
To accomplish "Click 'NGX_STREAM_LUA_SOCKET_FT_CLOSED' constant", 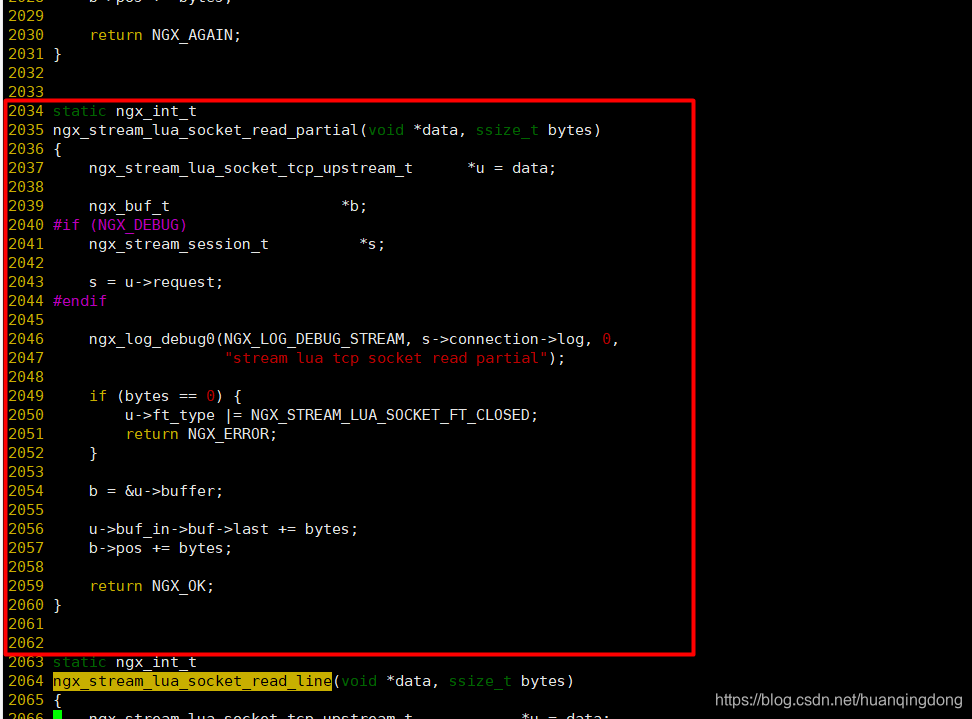I will [390, 415].
